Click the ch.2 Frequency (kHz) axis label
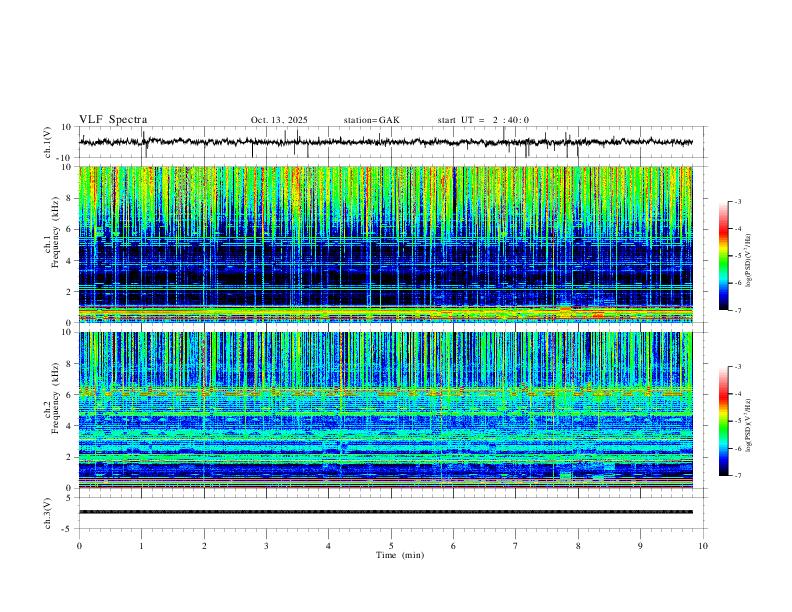The width and height of the screenshot is (792, 612). click(x=51, y=398)
